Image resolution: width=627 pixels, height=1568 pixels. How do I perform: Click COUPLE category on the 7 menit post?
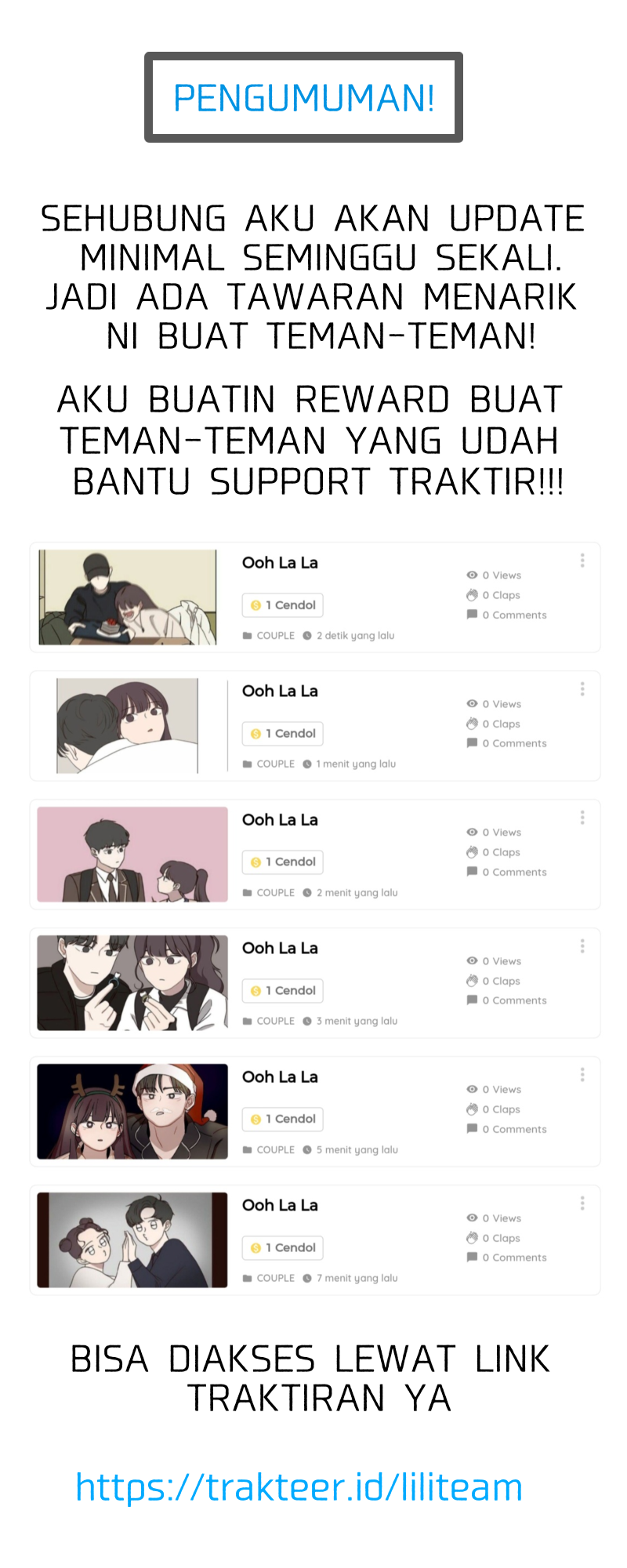click(x=269, y=1278)
